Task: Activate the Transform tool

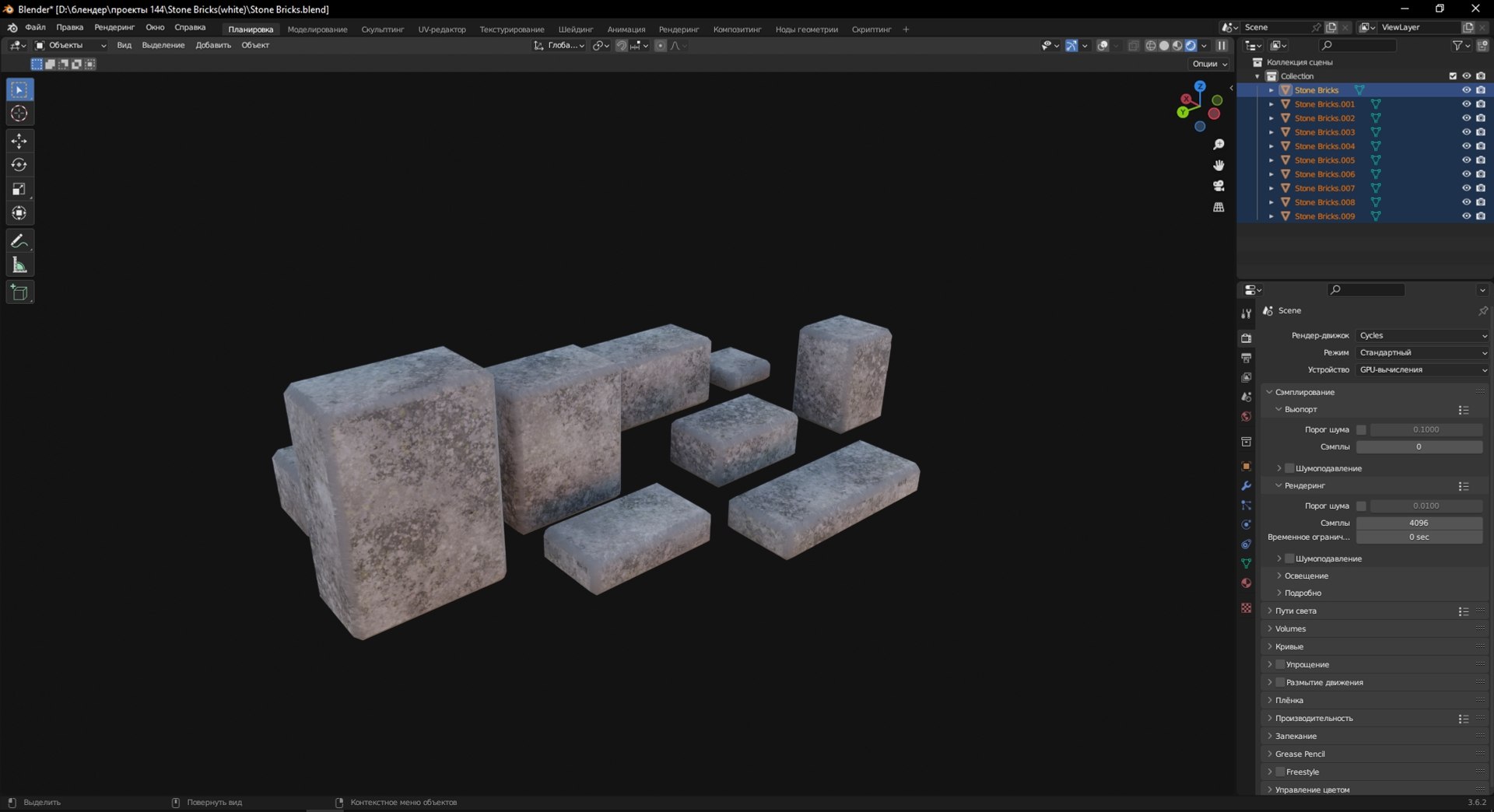Action: (x=19, y=213)
